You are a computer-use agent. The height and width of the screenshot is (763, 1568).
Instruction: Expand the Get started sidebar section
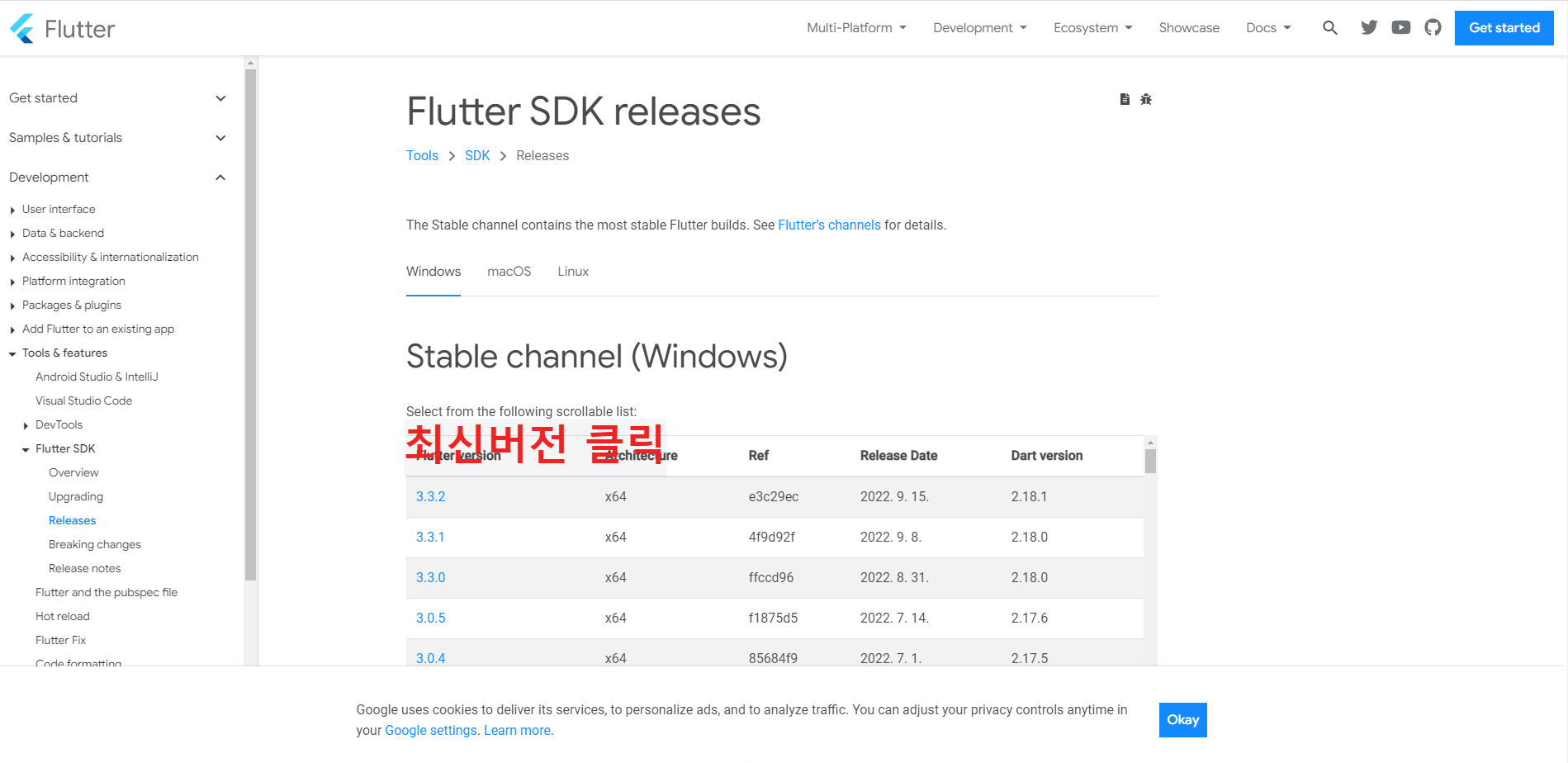pyautogui.click(x=117, y=98)
